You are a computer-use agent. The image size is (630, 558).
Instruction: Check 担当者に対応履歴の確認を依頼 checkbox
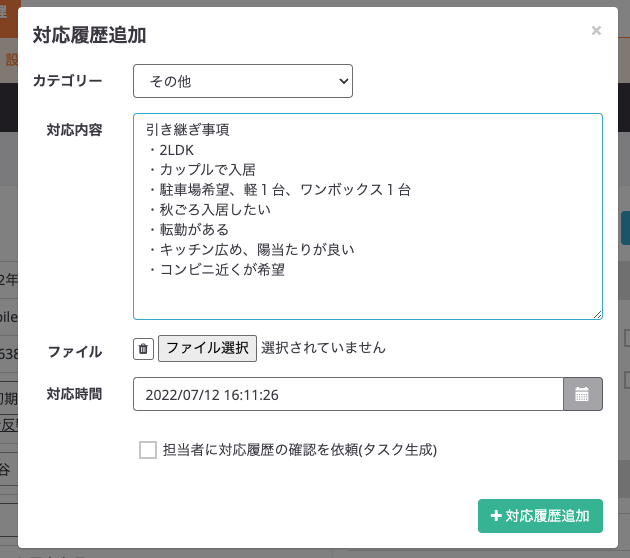click(148, 450)
